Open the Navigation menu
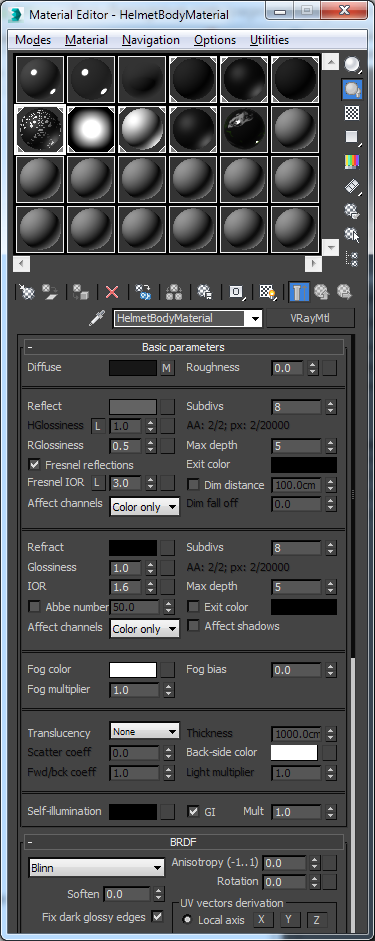Image resolution: width=375 pixels, height=941 pixels. (x=151, y=40)
